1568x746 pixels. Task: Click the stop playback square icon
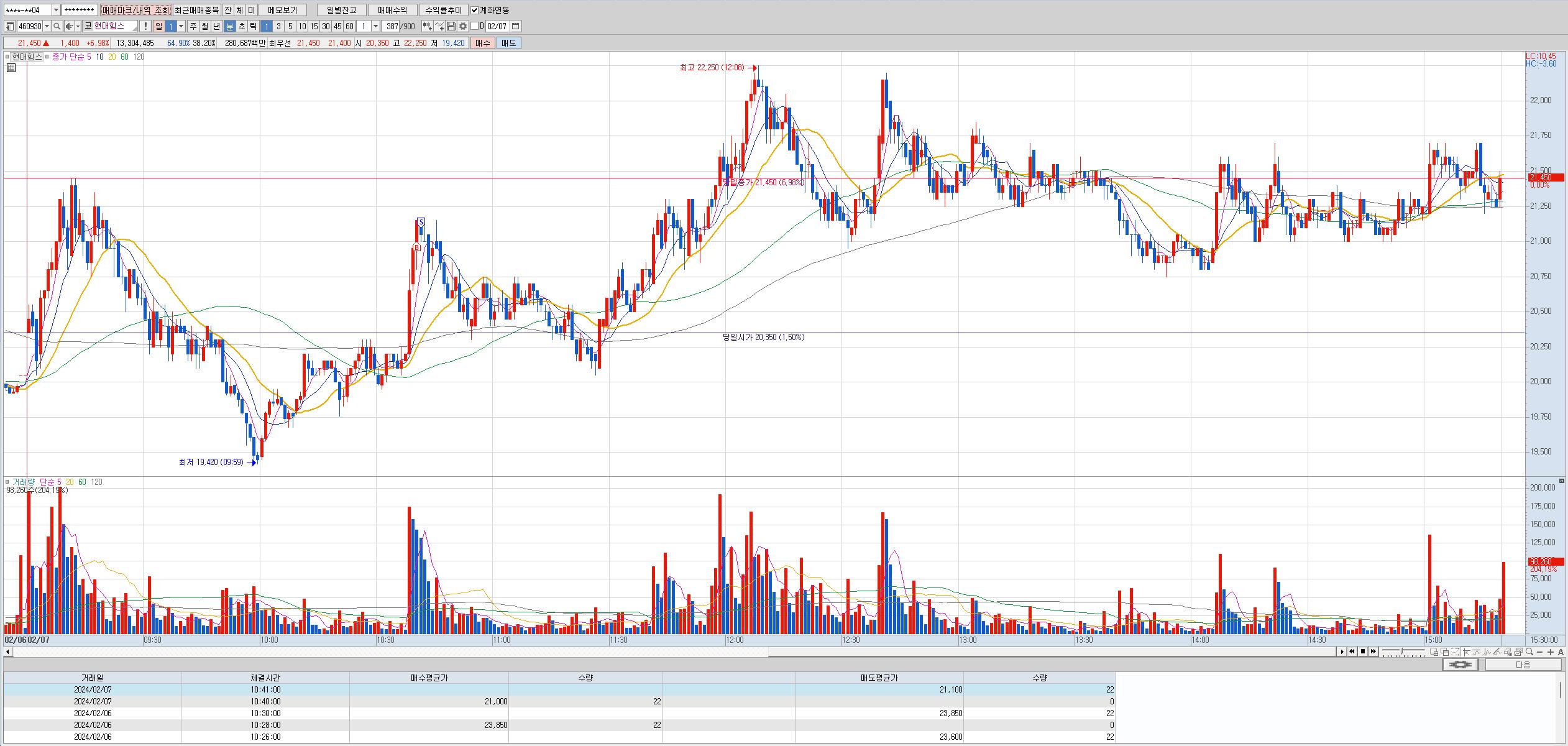[x=1363, y=652]
